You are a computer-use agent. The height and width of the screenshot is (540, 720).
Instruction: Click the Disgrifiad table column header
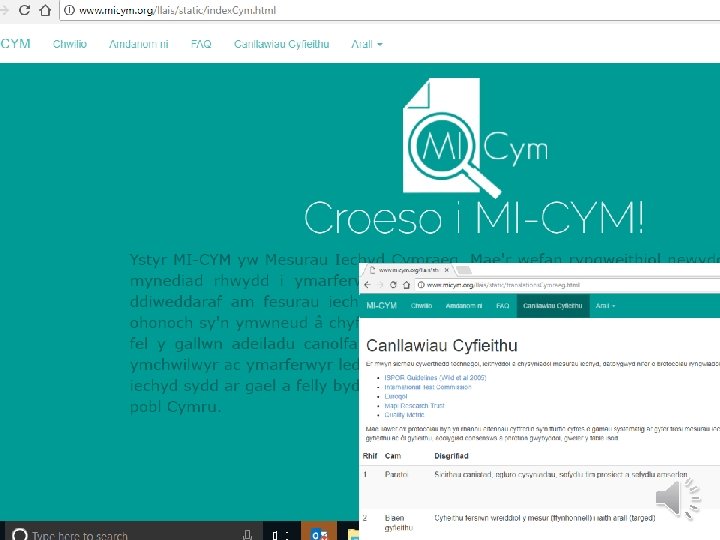[x=451, y=456]
